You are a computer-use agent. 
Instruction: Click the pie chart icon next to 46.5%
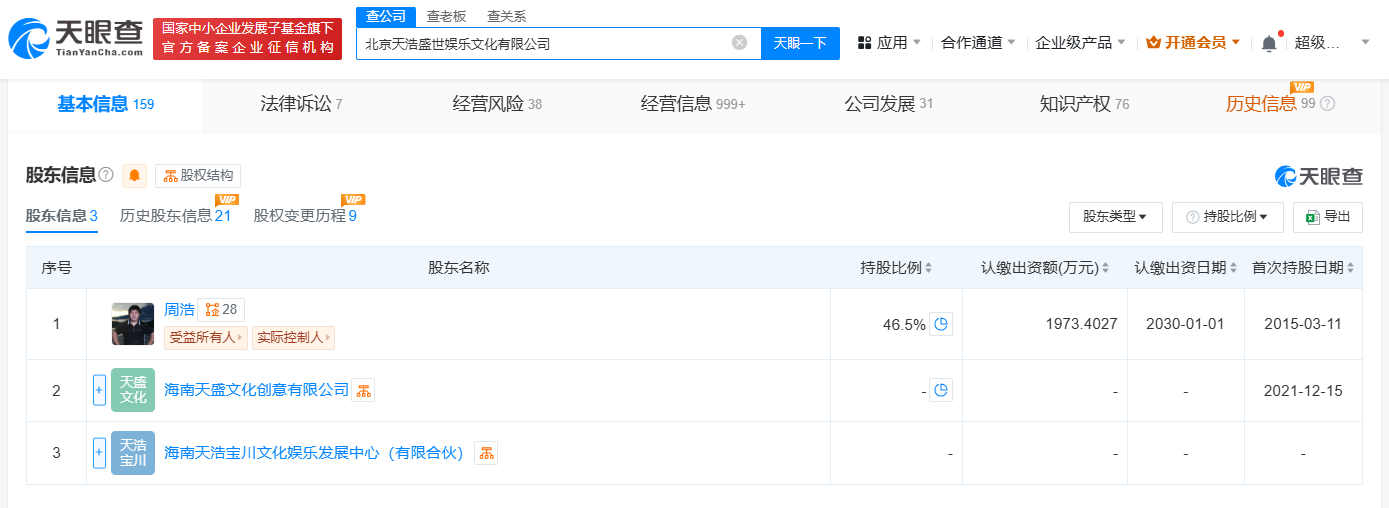point(940,324)
